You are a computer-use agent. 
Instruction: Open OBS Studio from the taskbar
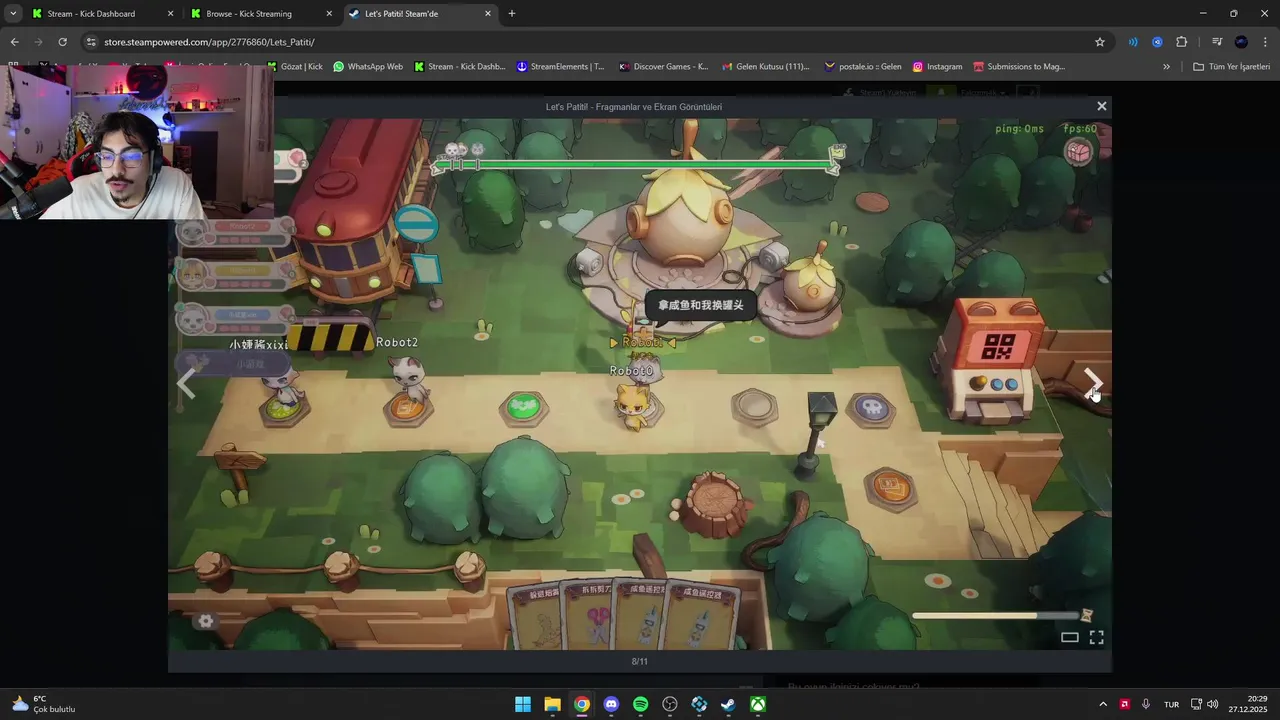pyautogui.click(x=670, y=704)
